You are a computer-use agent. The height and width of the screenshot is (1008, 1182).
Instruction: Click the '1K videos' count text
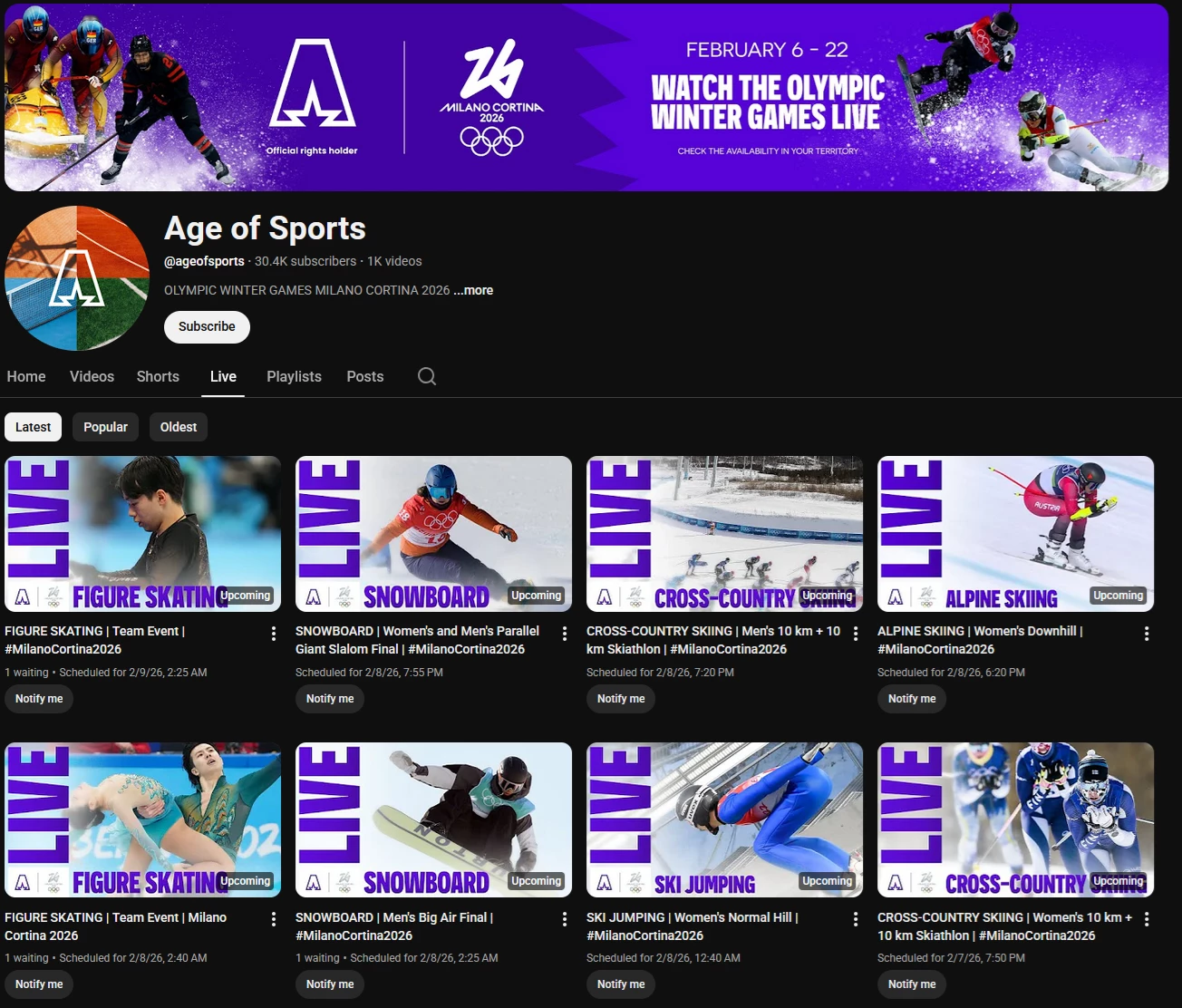[394, 261]
